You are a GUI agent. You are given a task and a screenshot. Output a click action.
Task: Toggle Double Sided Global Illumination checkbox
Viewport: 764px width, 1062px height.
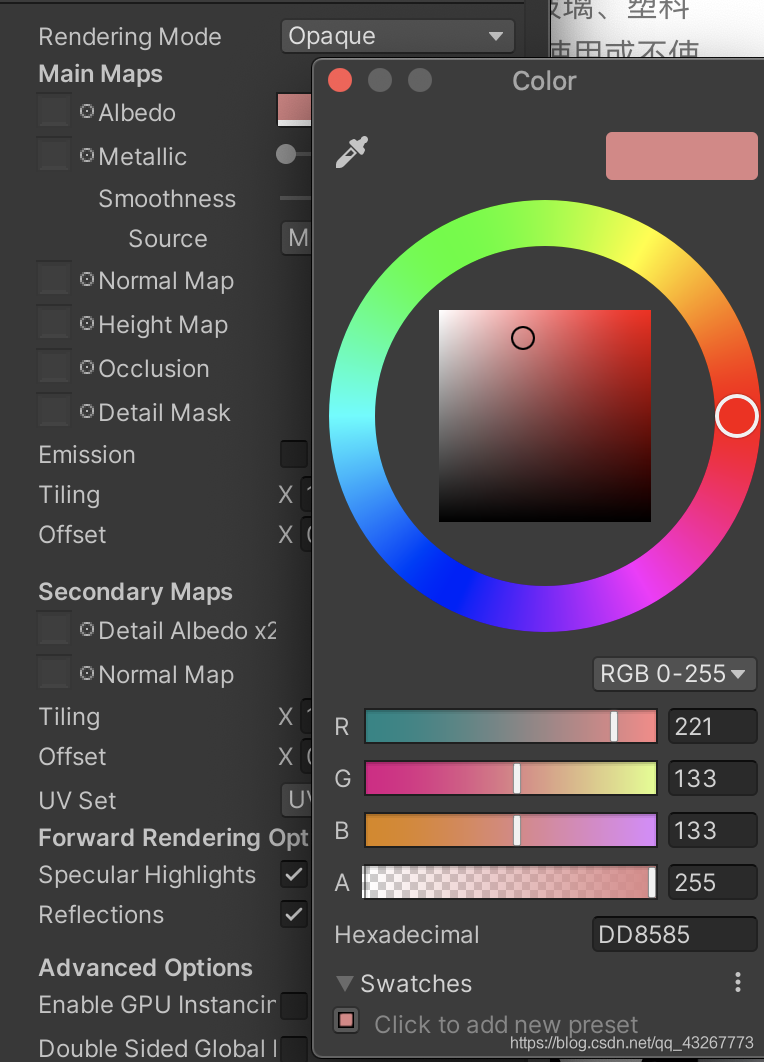(294, 1048)
